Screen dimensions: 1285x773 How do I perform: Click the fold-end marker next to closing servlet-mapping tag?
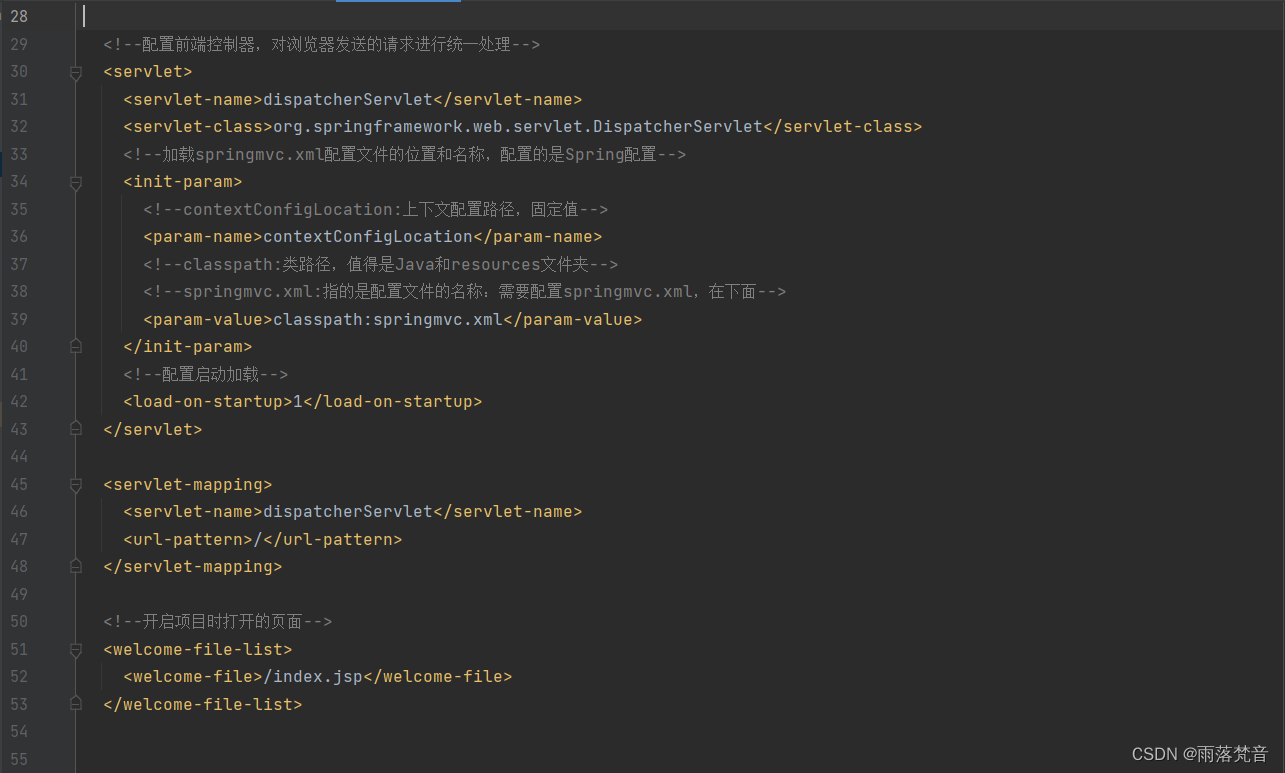75,566
